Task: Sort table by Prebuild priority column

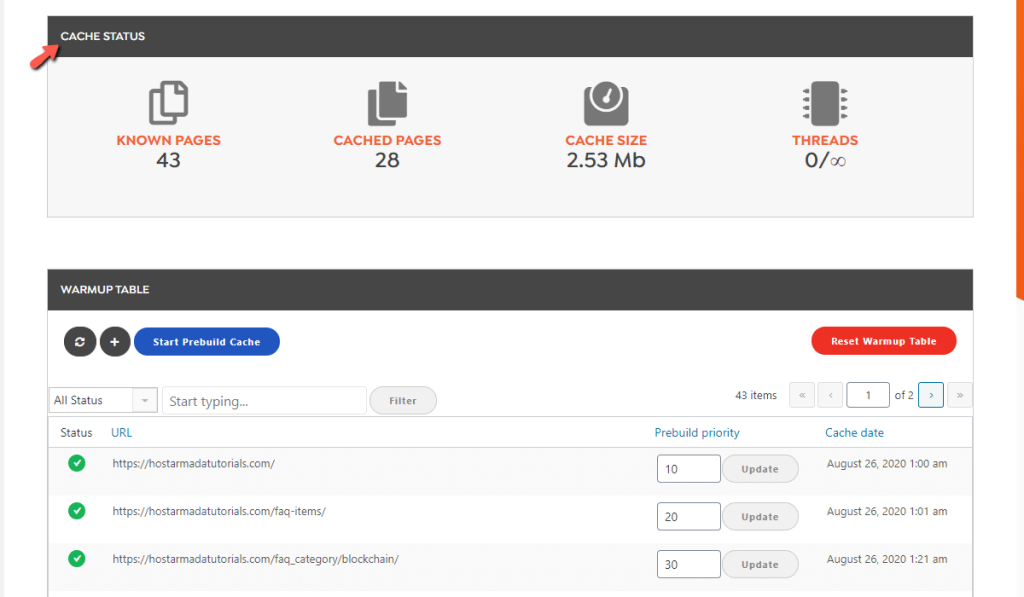Action: pos(697,432)
